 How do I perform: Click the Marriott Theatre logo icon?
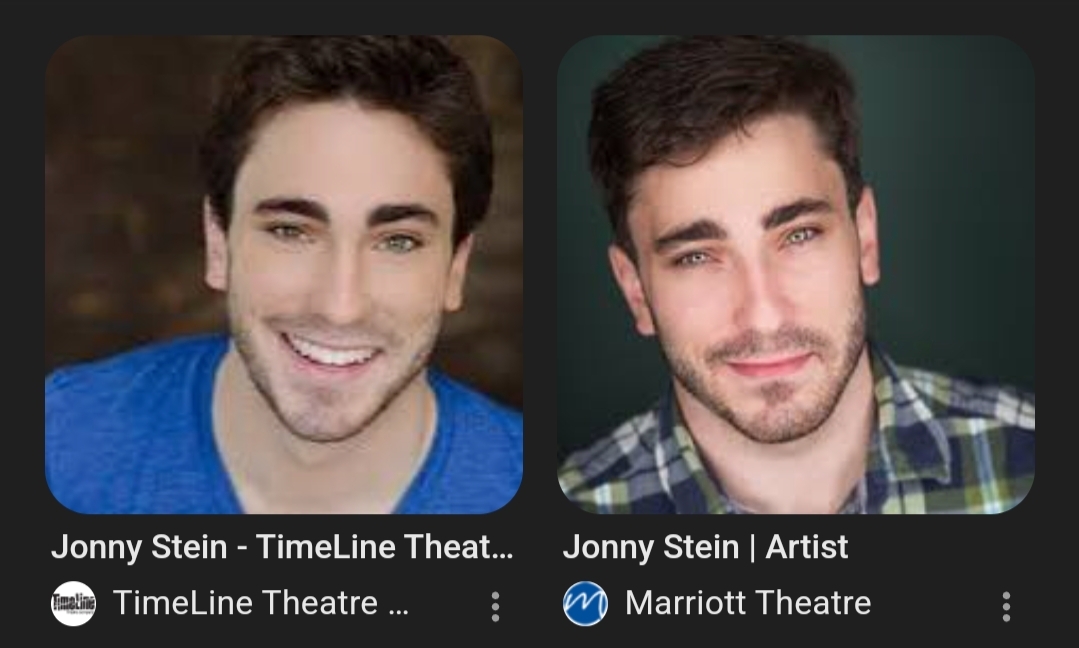pos(585,603)
